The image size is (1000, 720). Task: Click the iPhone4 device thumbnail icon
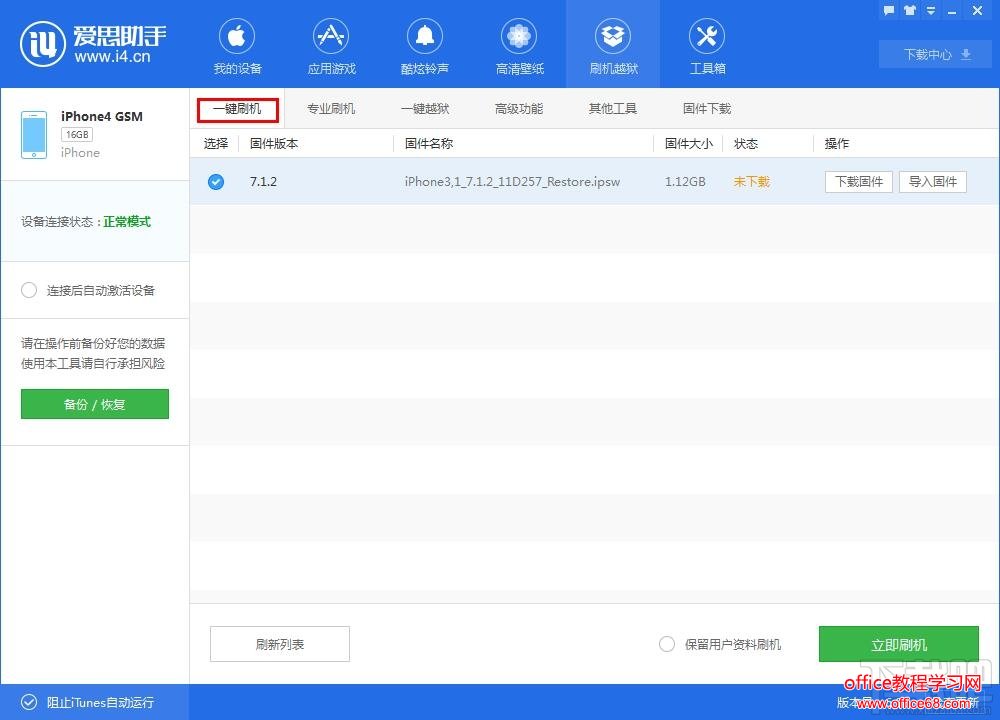point(34,135)
